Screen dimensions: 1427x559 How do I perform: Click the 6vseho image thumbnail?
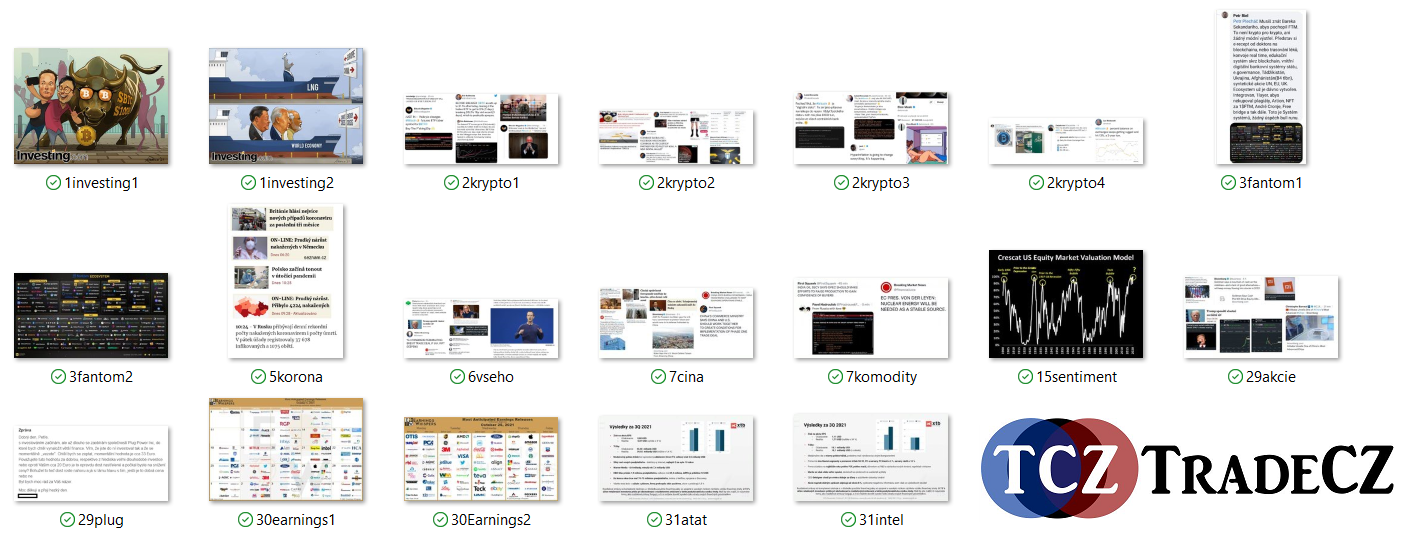tap(481, 328)
